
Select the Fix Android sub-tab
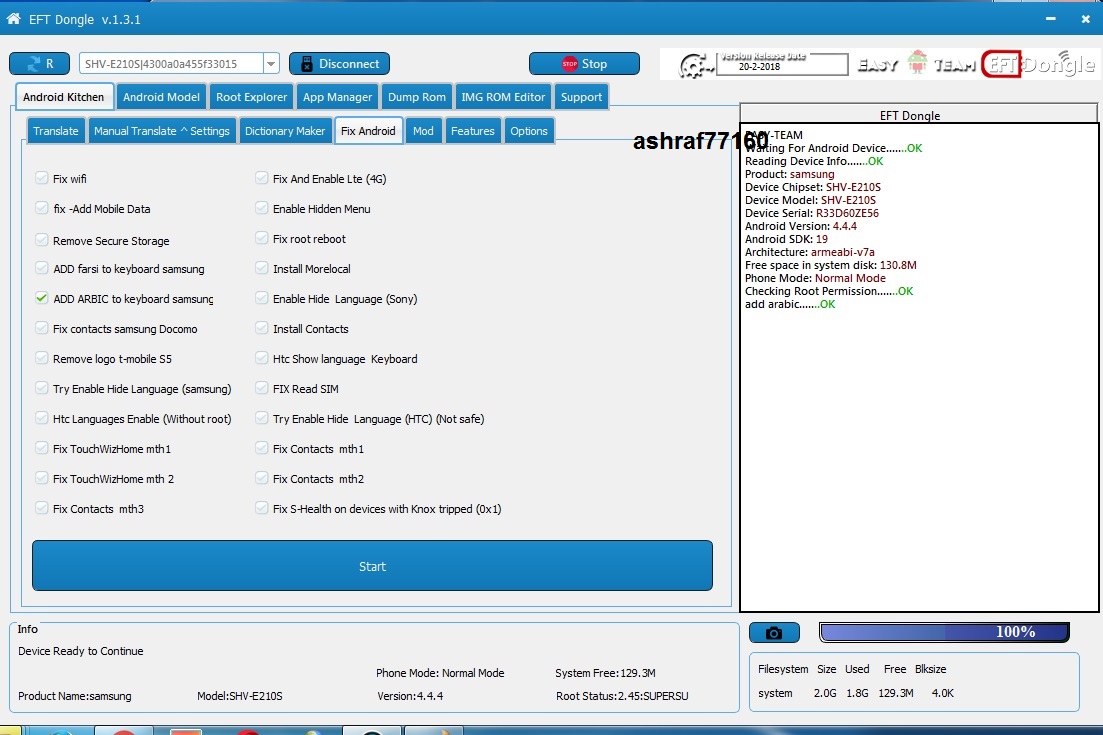368,131
